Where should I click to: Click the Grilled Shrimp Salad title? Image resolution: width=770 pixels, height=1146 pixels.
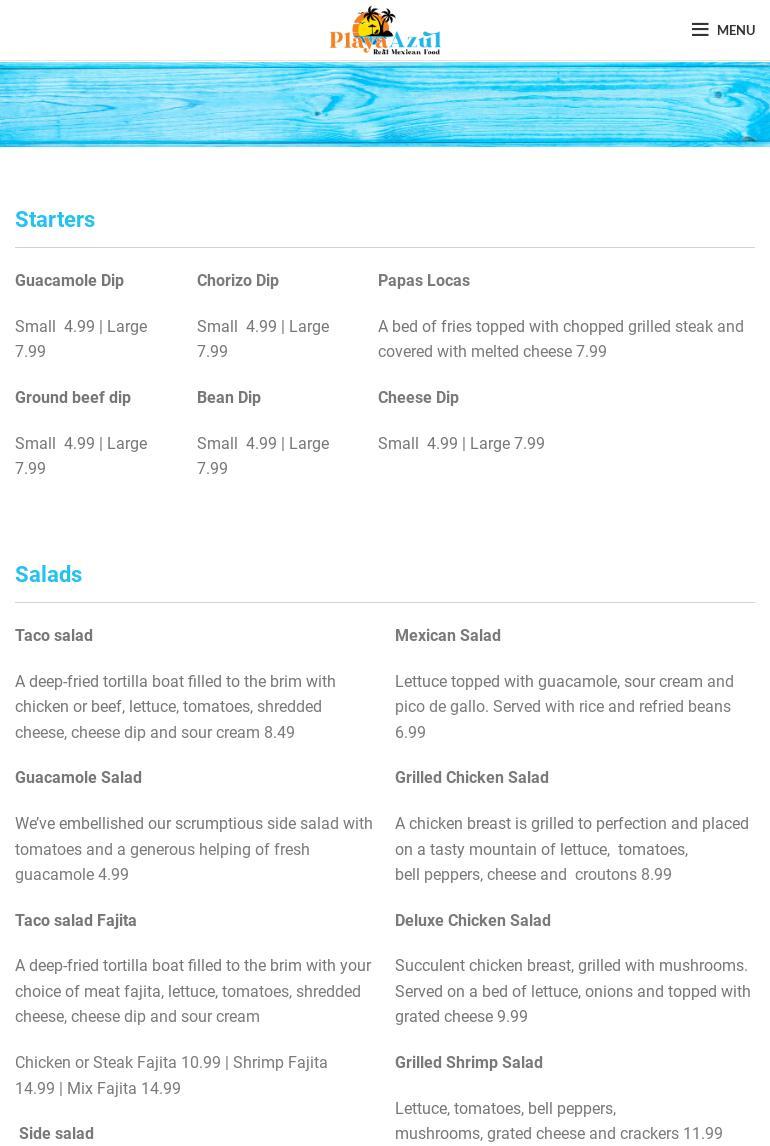(x=469, y=1062)
